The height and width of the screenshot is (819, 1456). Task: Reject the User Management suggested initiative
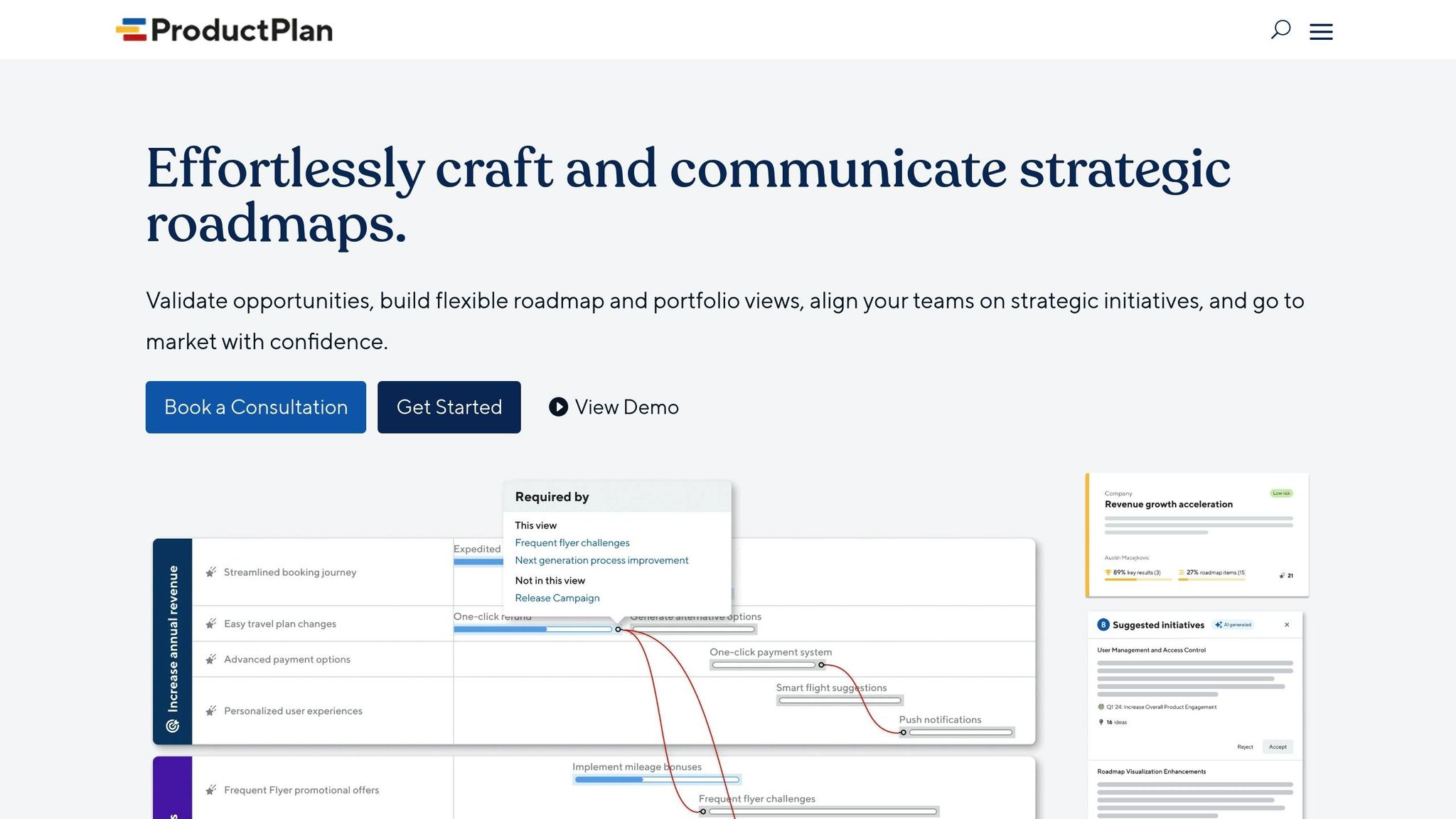click(1245, 746)
